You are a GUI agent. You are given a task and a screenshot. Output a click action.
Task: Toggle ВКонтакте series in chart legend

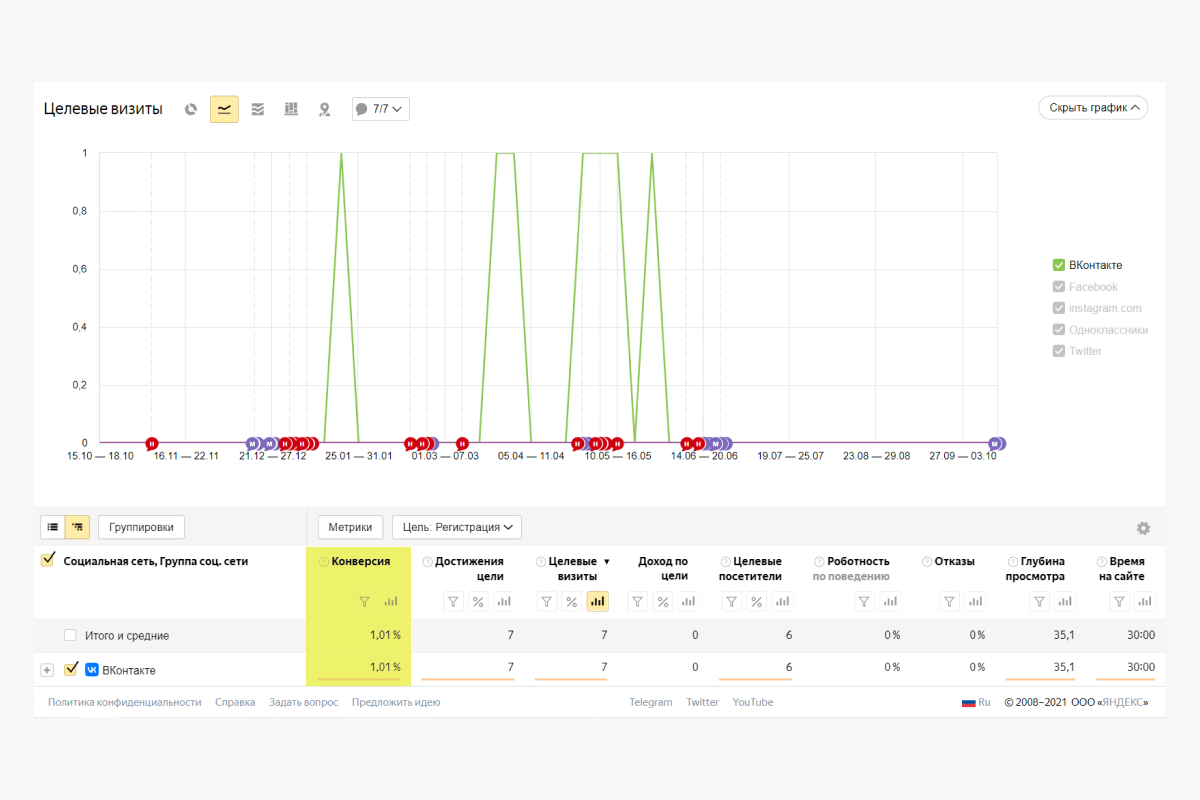coord(1059,265)
